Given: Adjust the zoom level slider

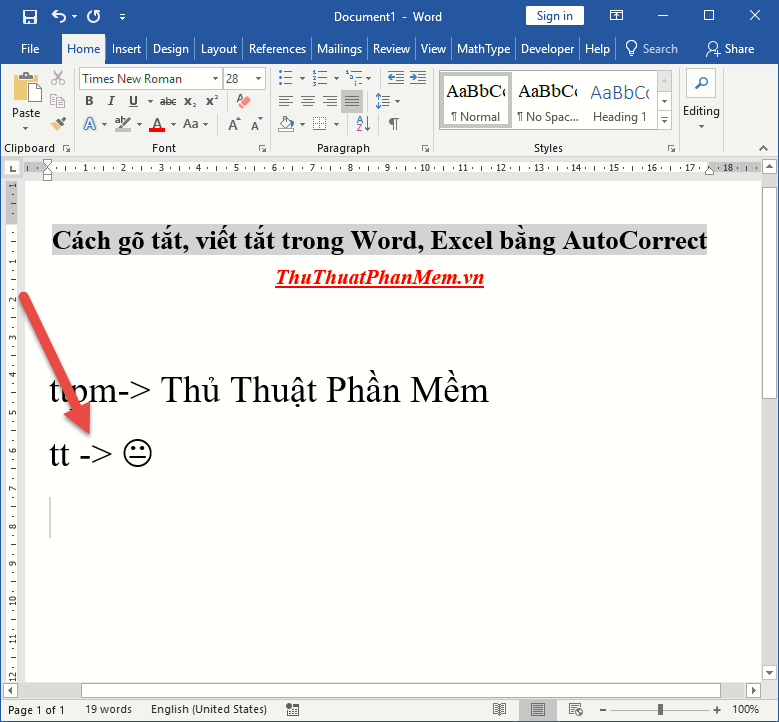Looking at the screenshot, I should (660, 710).
